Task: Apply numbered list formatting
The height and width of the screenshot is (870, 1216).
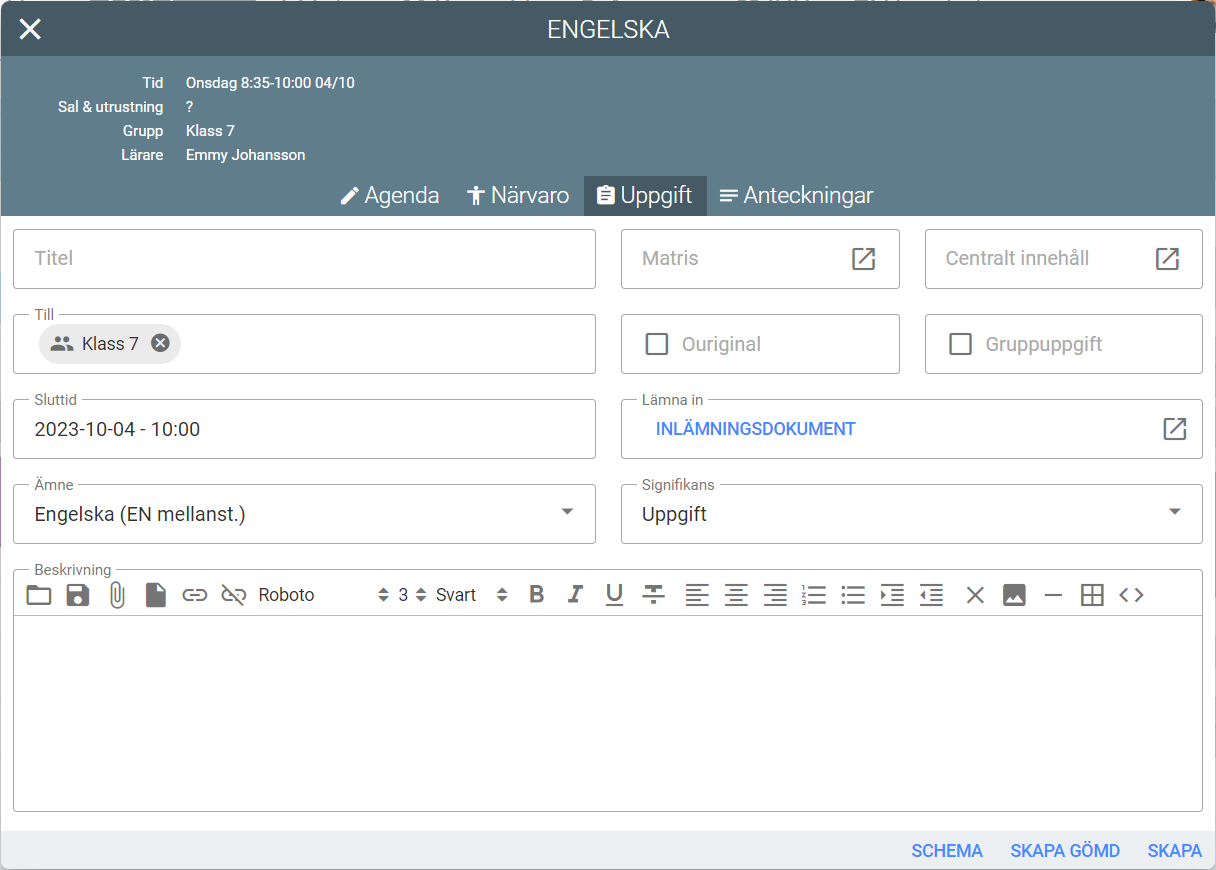Action: point(814,595)
